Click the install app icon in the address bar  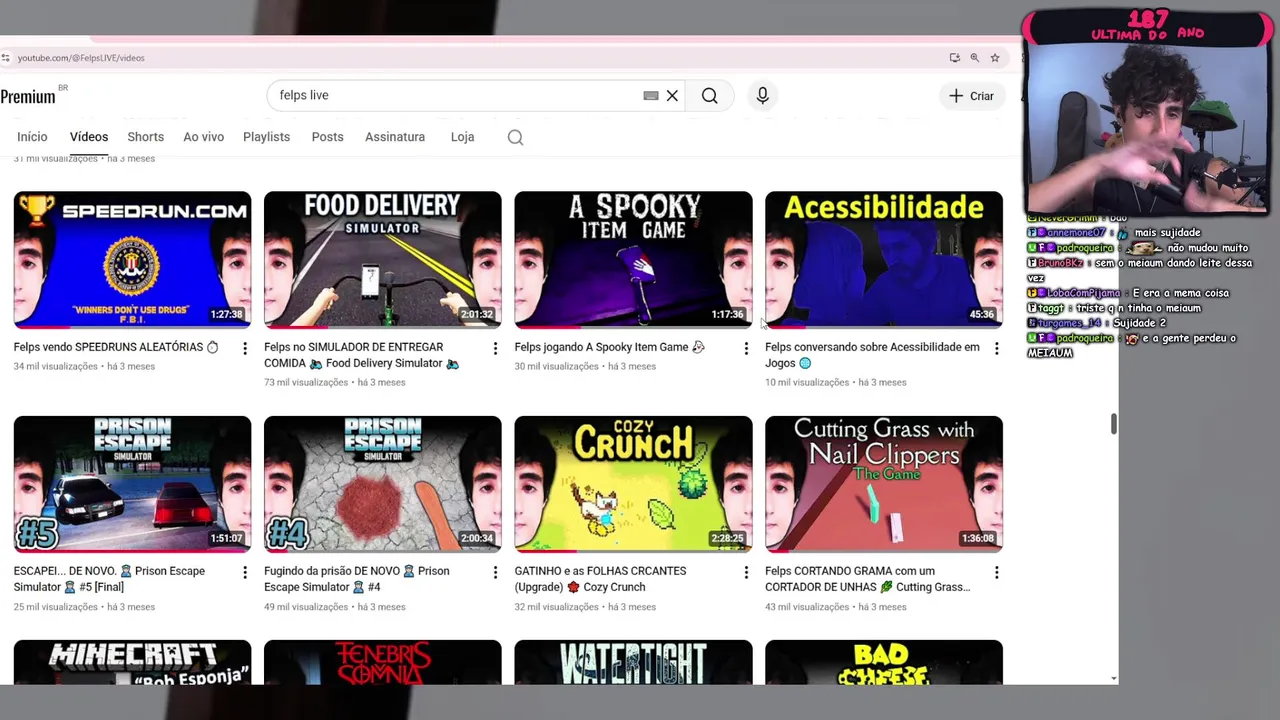click(954, 58)
